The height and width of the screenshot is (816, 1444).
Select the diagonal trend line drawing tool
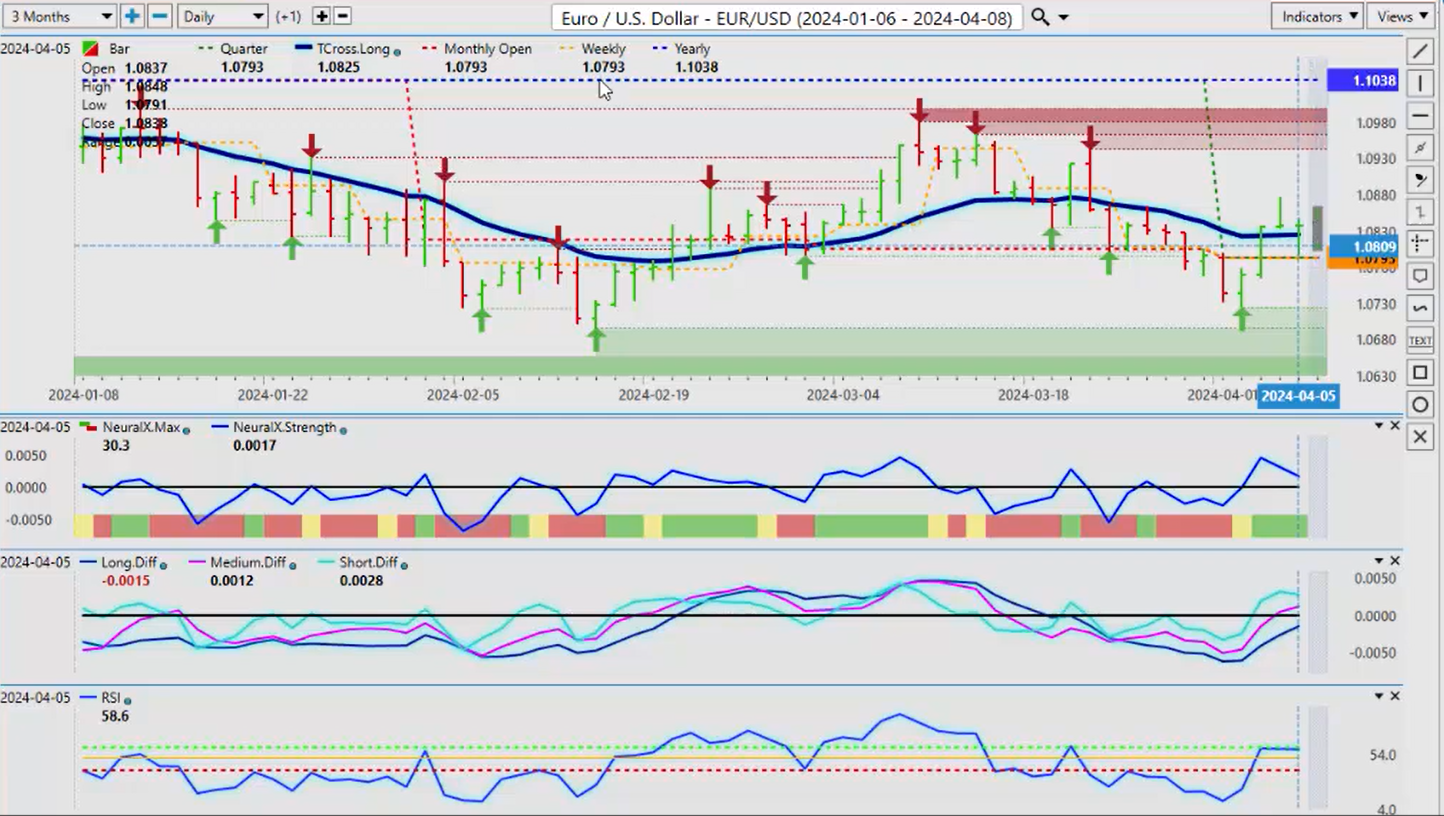click(x=1420, y=51)
